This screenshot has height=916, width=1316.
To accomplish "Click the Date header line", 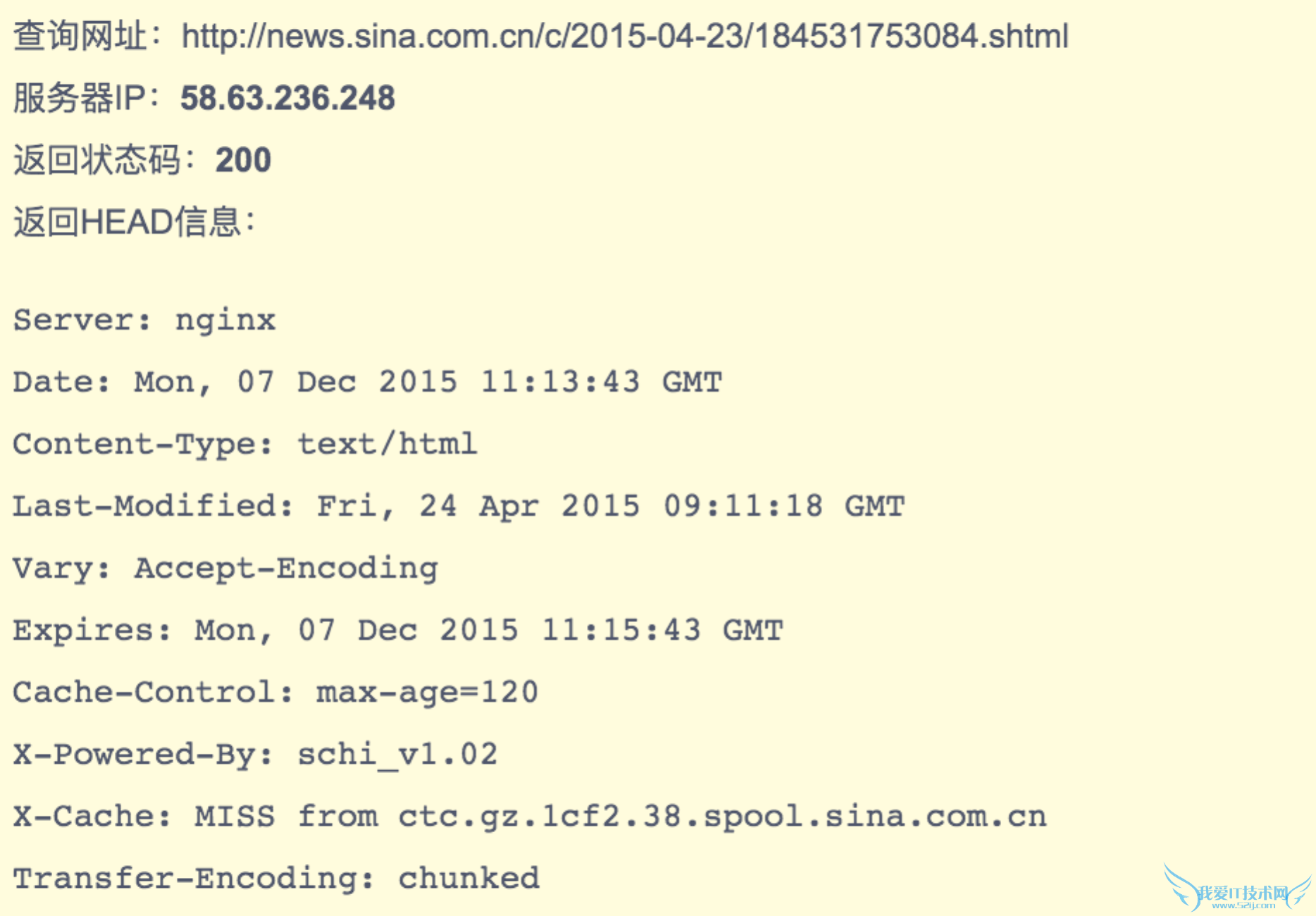I will click(367, 383).
